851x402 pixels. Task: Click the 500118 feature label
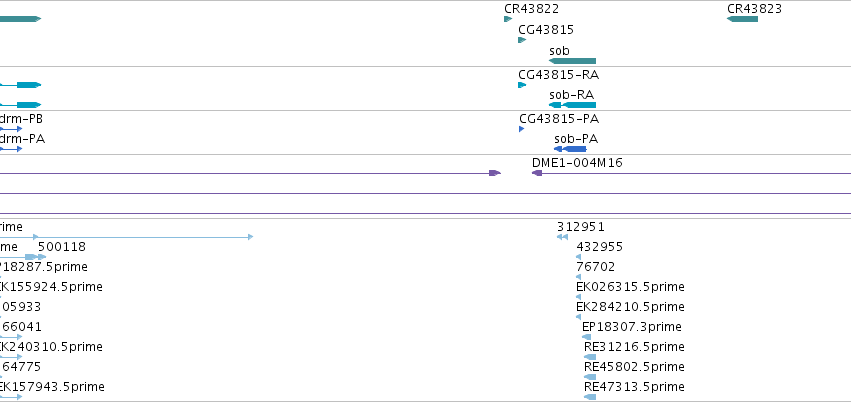click(62, 247)
